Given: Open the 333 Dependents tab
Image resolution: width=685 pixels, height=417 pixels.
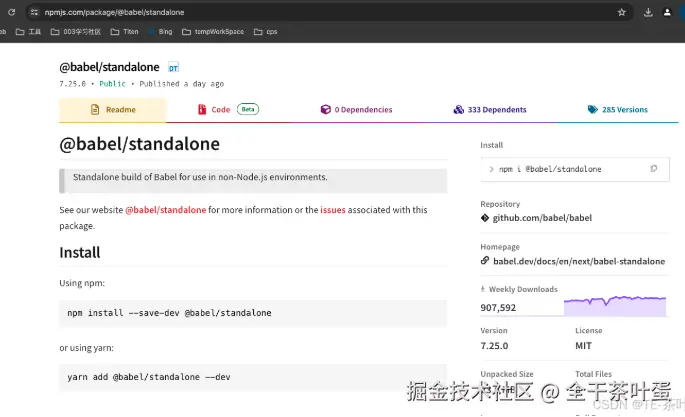Looking at the screenshot, I should [x=490, y=110].
